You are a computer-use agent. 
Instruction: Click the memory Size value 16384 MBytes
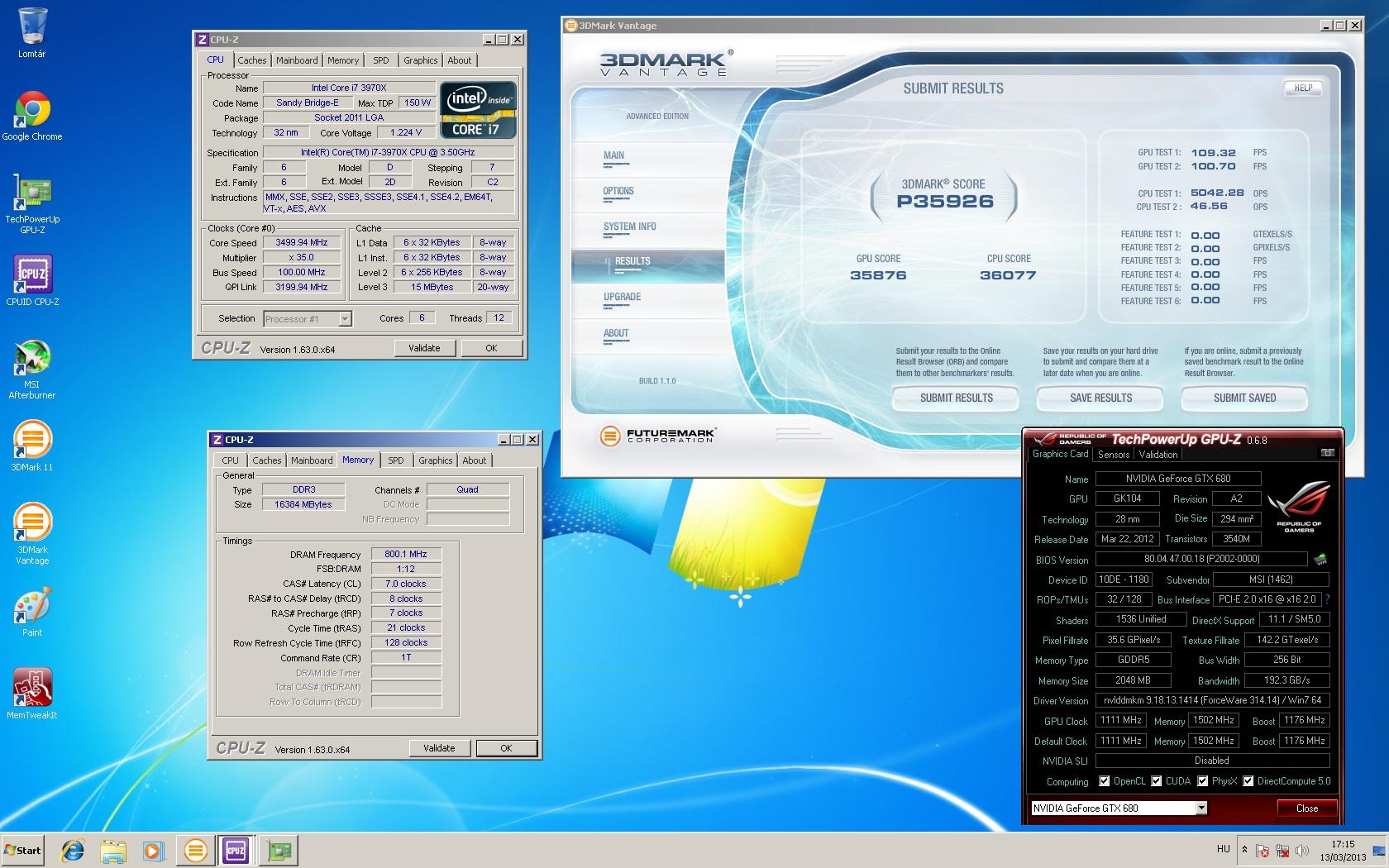pos(303,504)
